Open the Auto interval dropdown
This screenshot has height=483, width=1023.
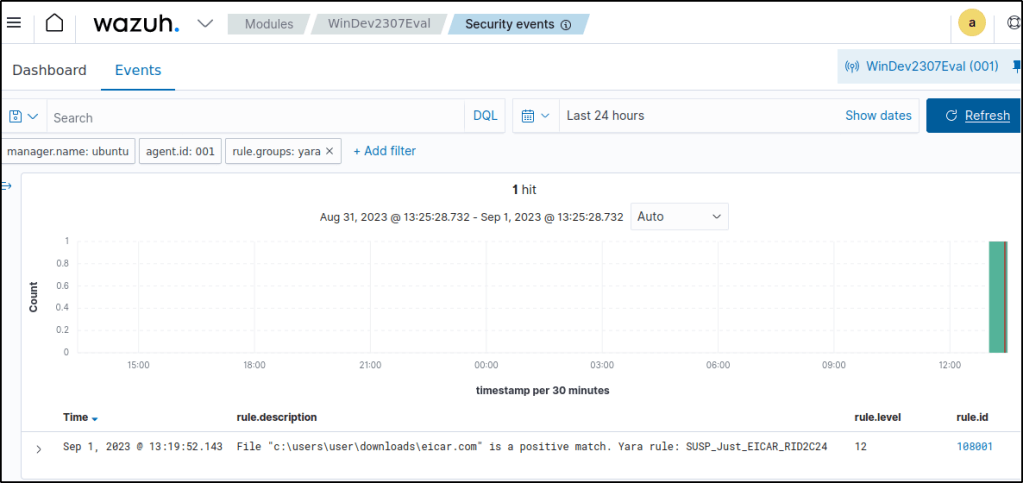pos(679,216)
